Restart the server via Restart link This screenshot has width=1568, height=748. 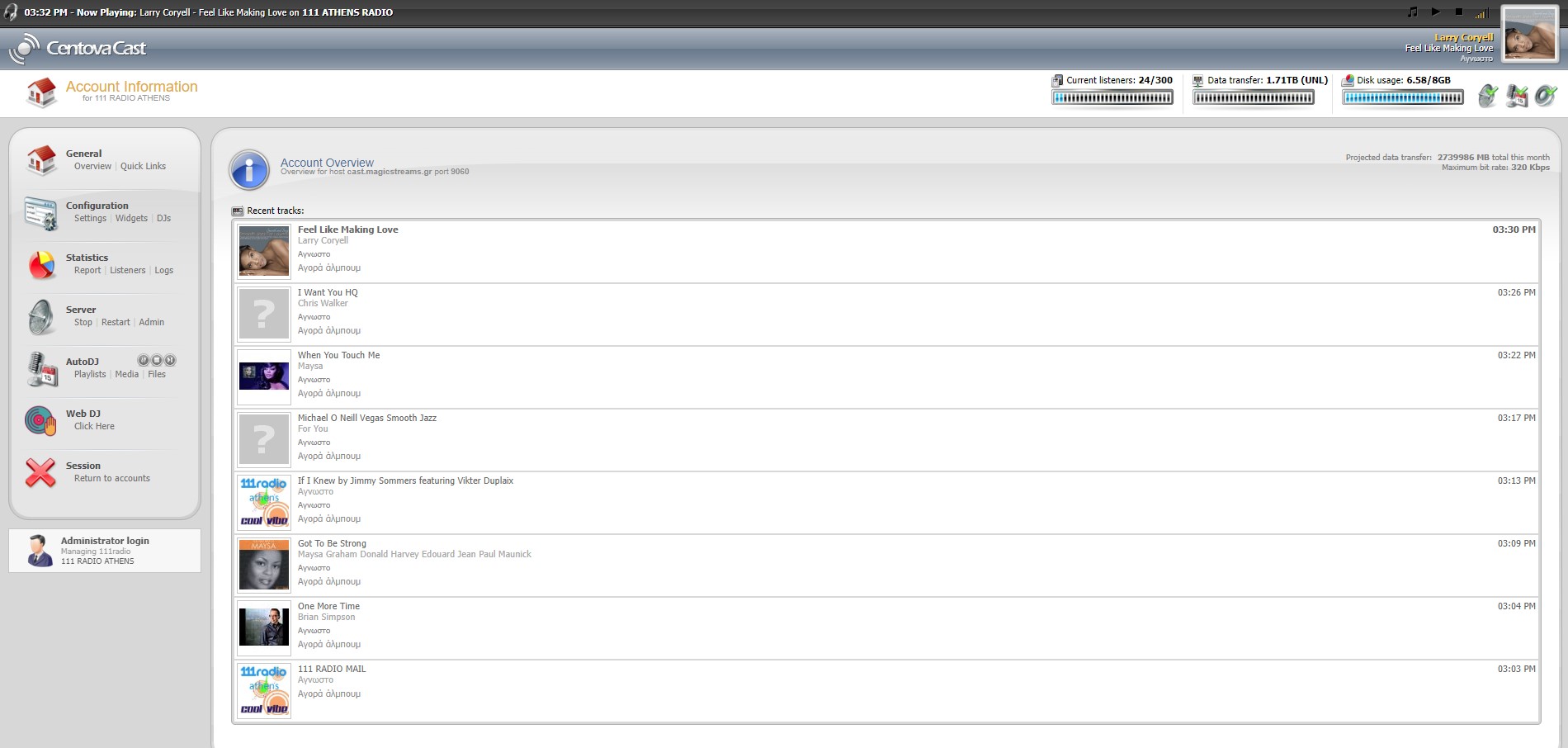[116, 322]
